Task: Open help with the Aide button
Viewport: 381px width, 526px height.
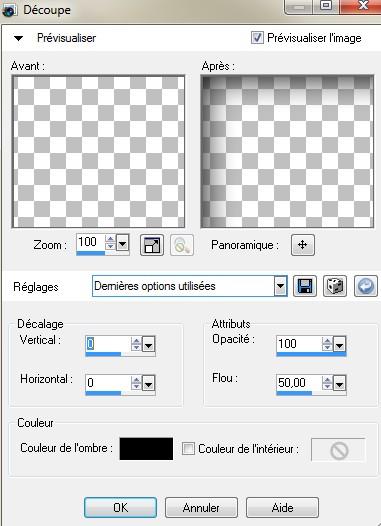Action: (282, 508)
